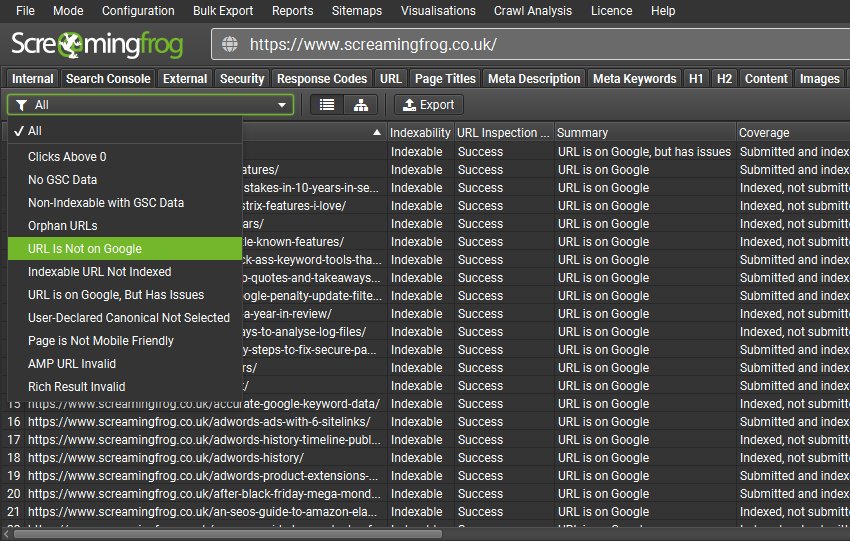Screen dimensions: 850x541
Task: Select Indexable URL Not Indexed filter
Action: [x=125, y=272]
